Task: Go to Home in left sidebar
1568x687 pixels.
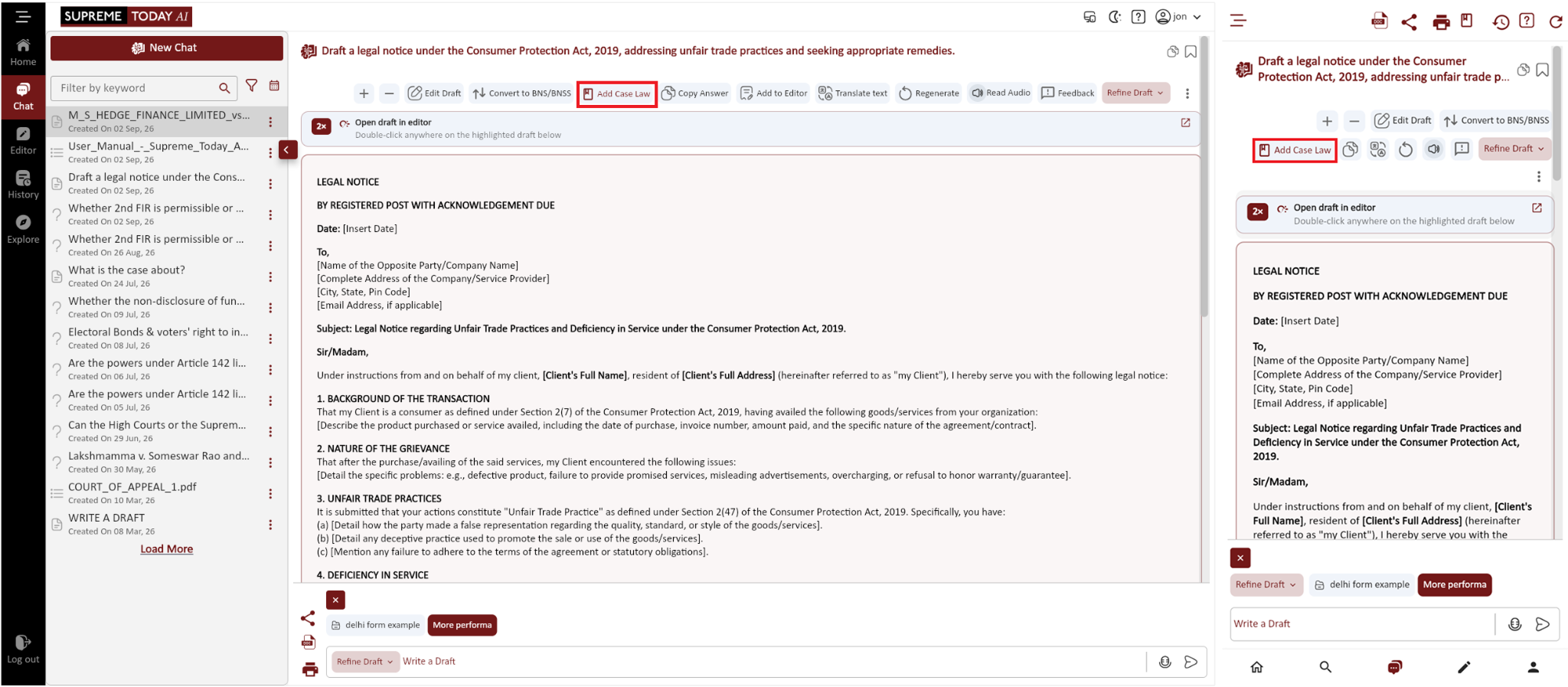Action: (23, 52)
